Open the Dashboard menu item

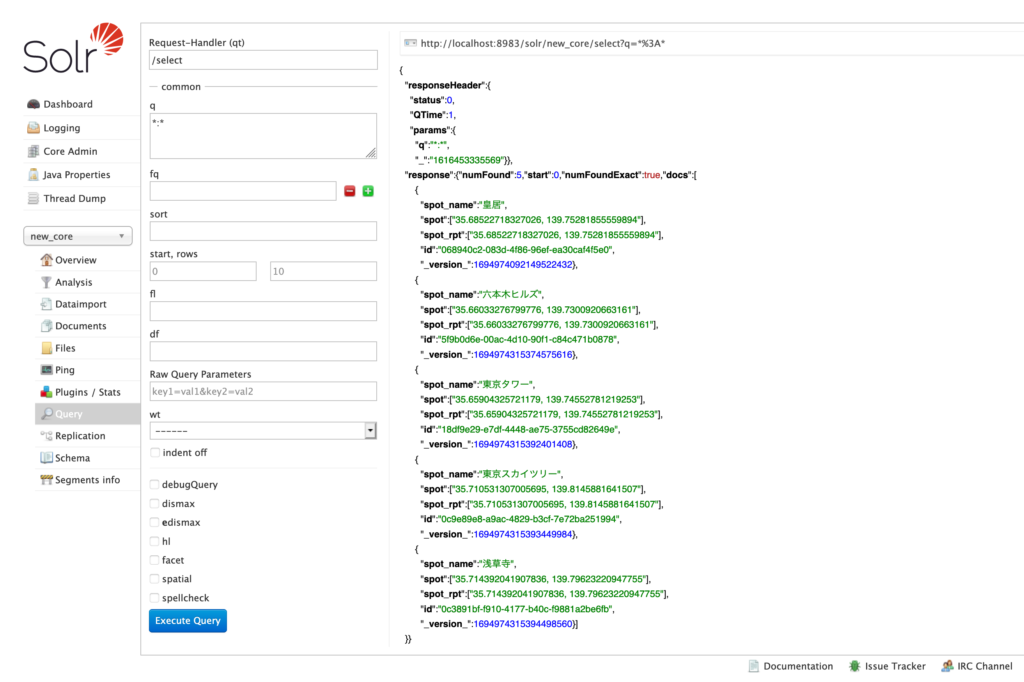pyautogui.click(x=68, y=105)
